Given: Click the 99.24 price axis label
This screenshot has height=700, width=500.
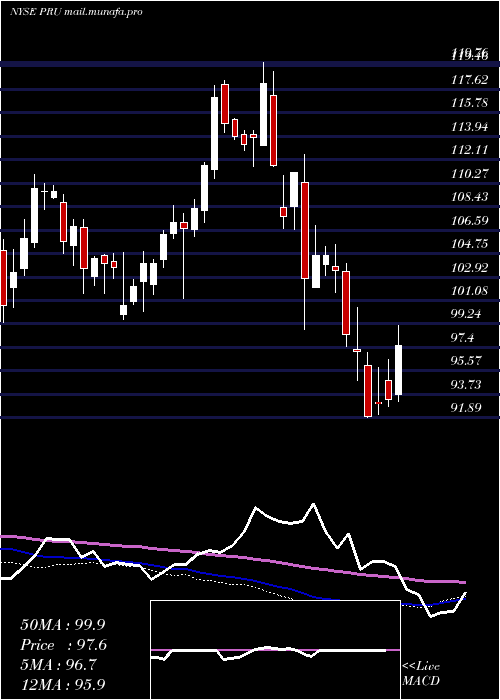Looking at the screenshot, I should coord(466,314).
